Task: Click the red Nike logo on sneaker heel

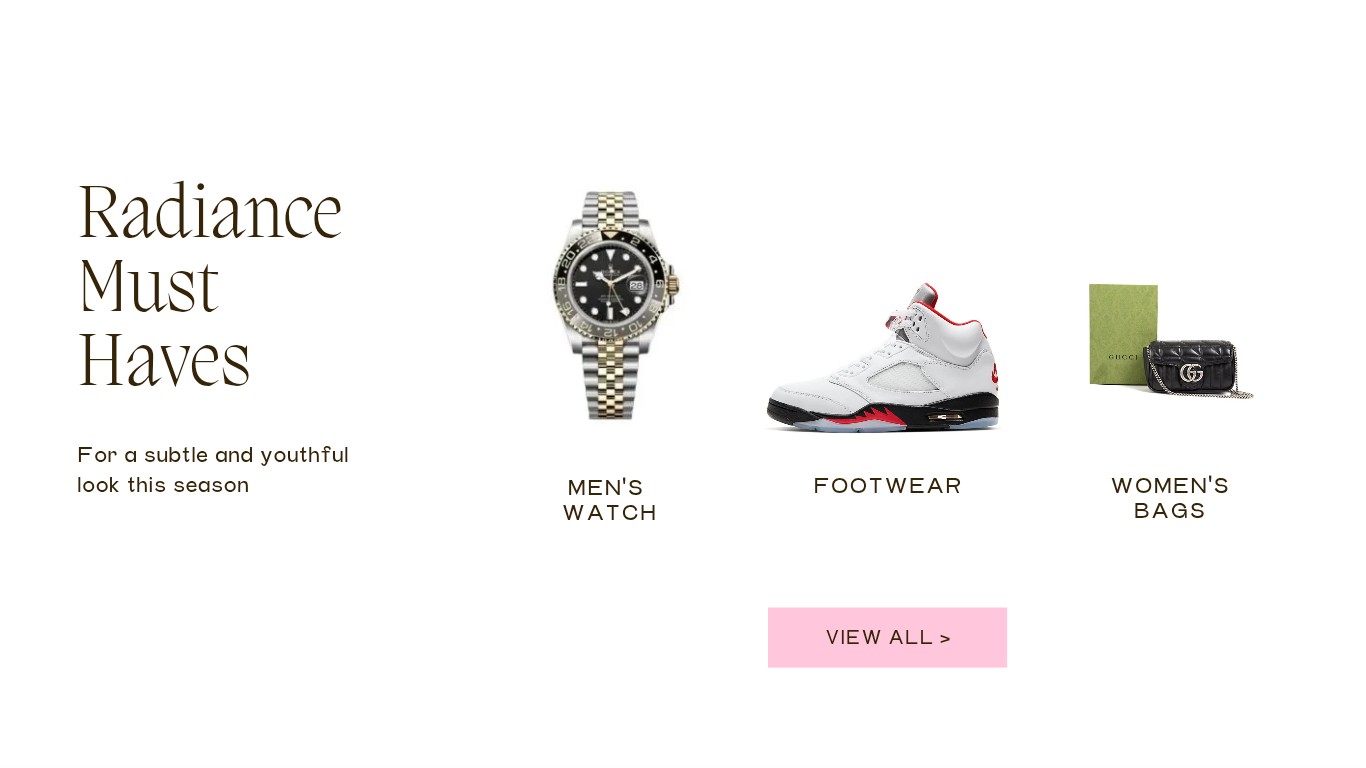Action: 994,376
